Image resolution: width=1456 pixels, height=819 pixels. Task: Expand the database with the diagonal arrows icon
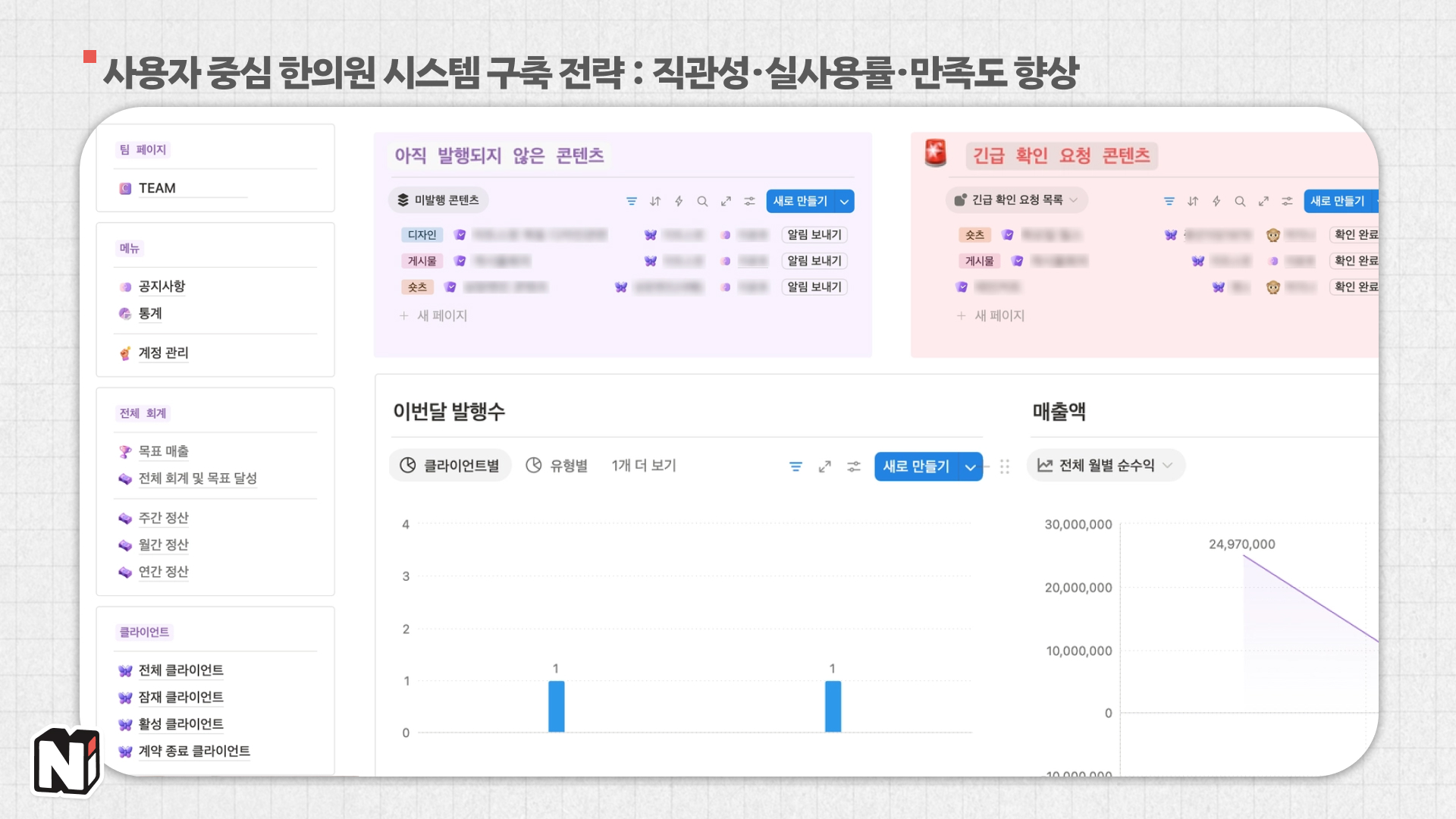click(x=726, y=201)
